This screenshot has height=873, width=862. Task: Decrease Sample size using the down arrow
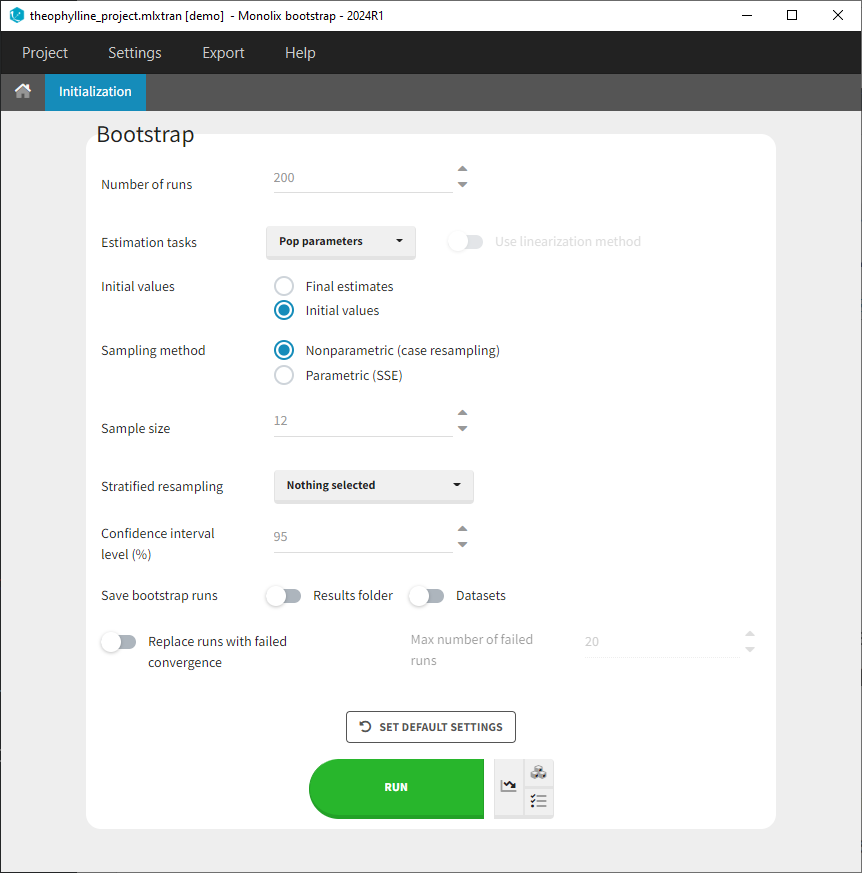coord(462,429)
